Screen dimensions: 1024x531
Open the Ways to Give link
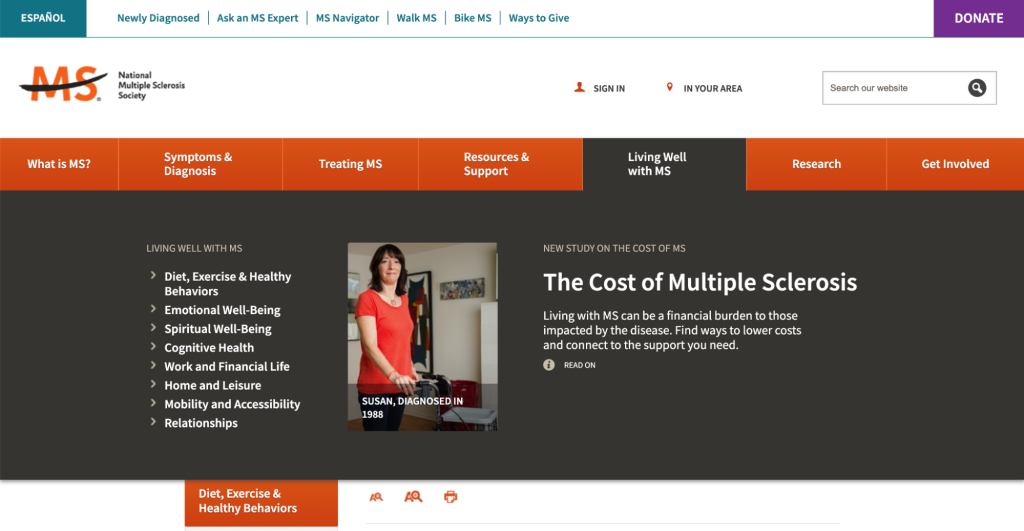[539, 18]
